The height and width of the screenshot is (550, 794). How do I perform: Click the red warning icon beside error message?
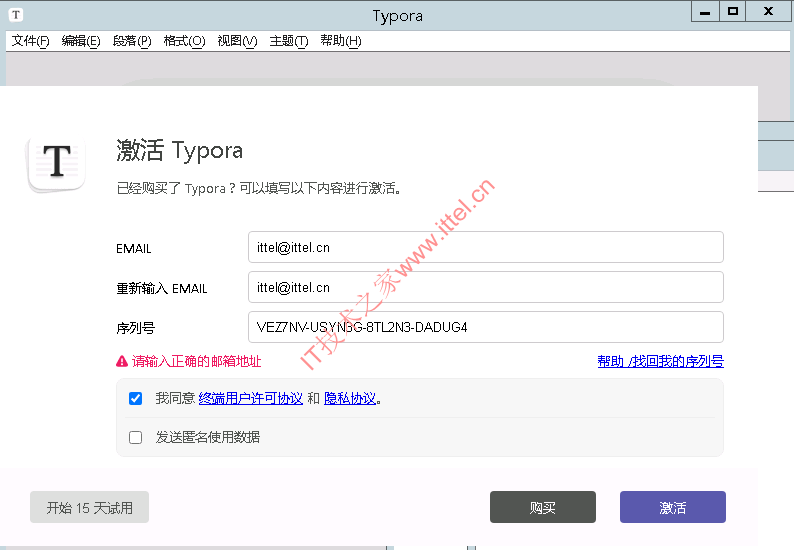pyautogui.click(x=122, y=361)
